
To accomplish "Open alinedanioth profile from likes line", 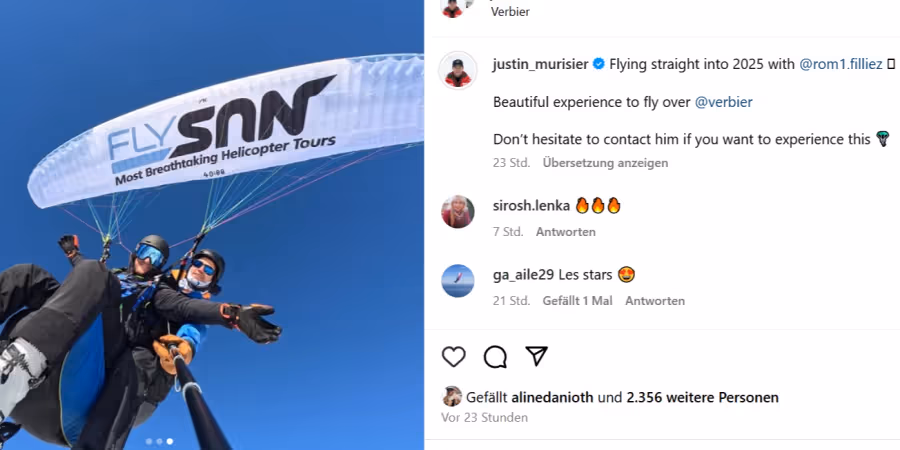I will (x=552, y=397).
